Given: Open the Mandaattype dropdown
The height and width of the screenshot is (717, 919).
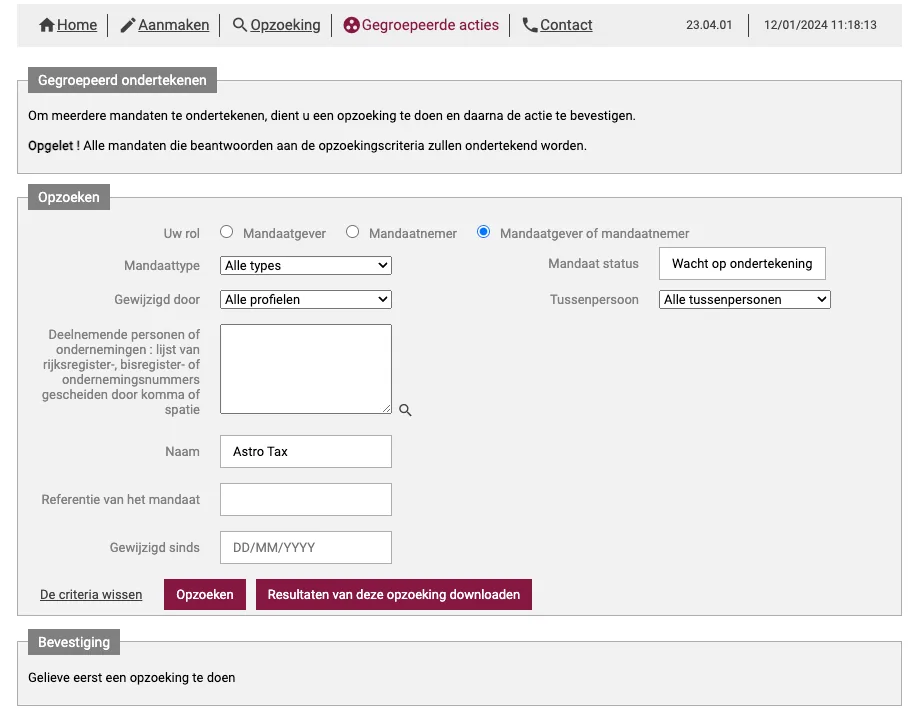Looking at the screenshot, I should [306, 266].
